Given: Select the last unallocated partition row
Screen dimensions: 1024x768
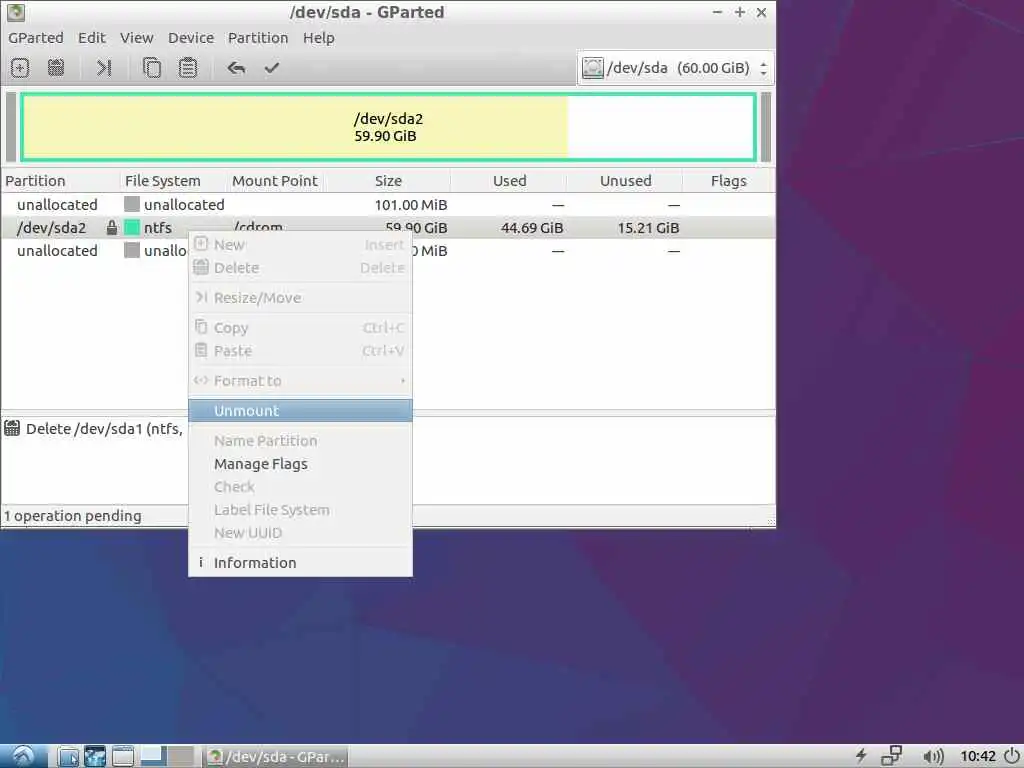Looking at the screenshot, I should (95, 251).
